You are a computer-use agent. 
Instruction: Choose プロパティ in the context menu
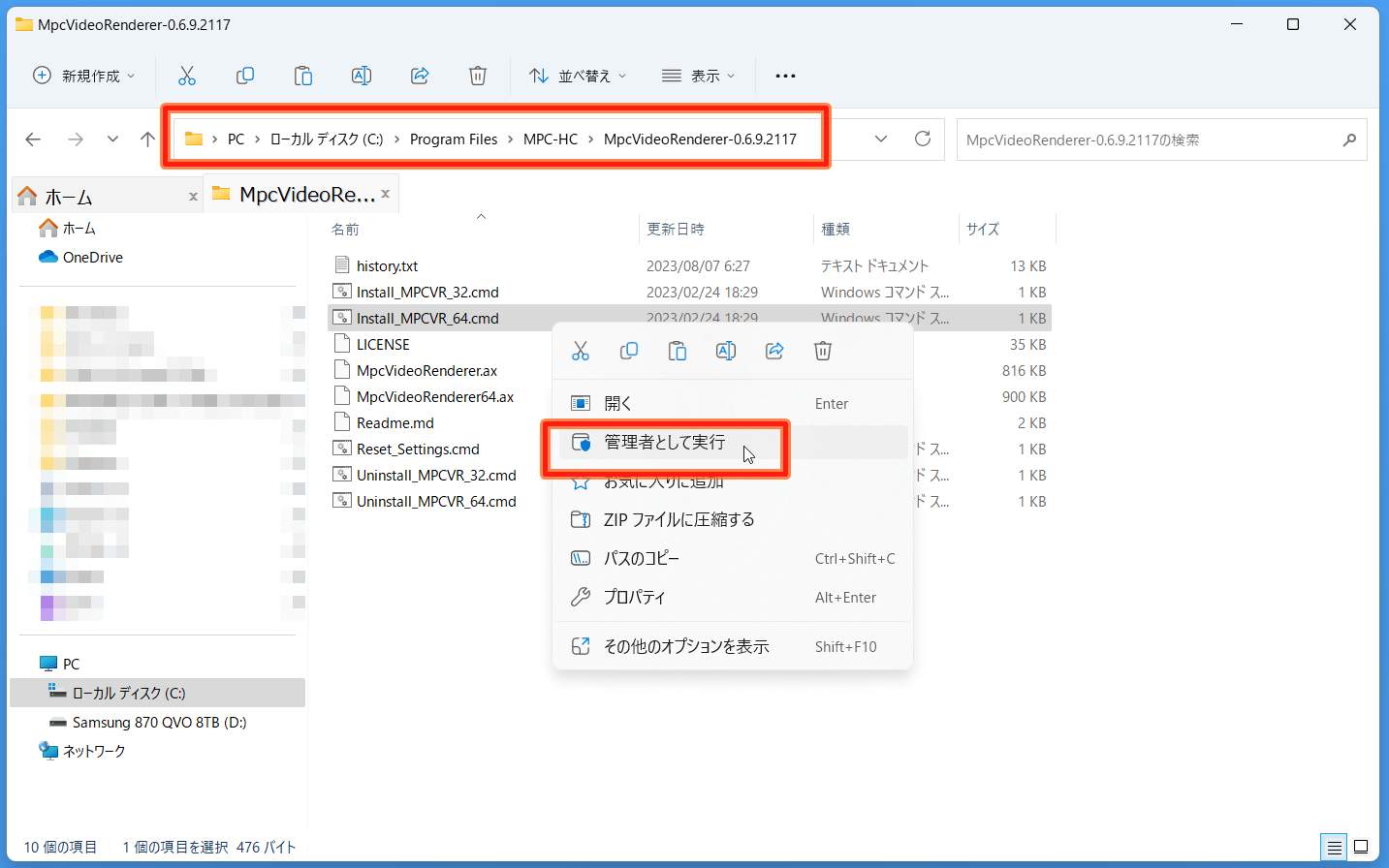(x=734, y=598)
